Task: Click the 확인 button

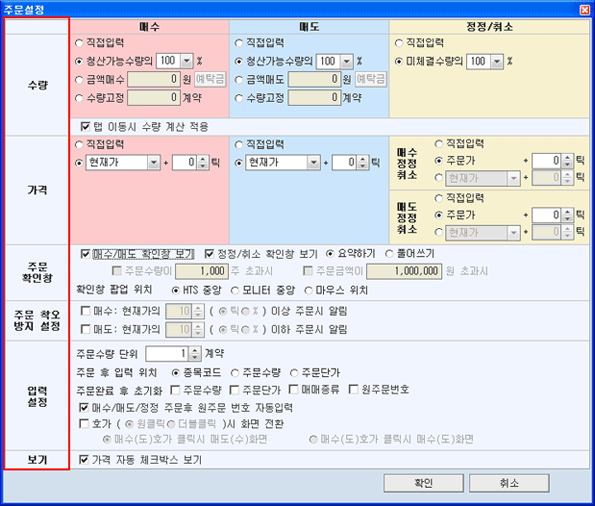Action: [x=423, y=483]
